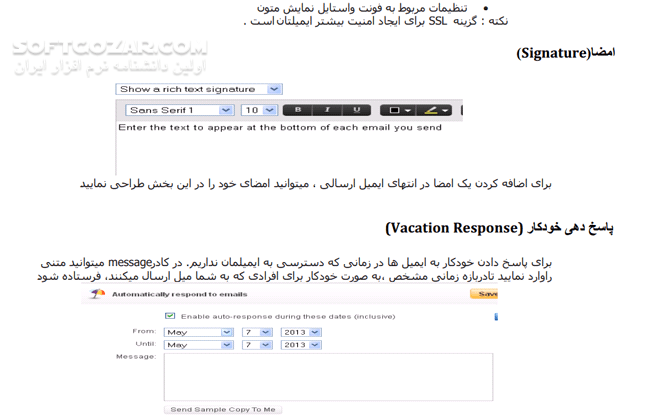Open the Show a rich text signature dropdown
The image size is (650, 415).
[x=199, y=89]
